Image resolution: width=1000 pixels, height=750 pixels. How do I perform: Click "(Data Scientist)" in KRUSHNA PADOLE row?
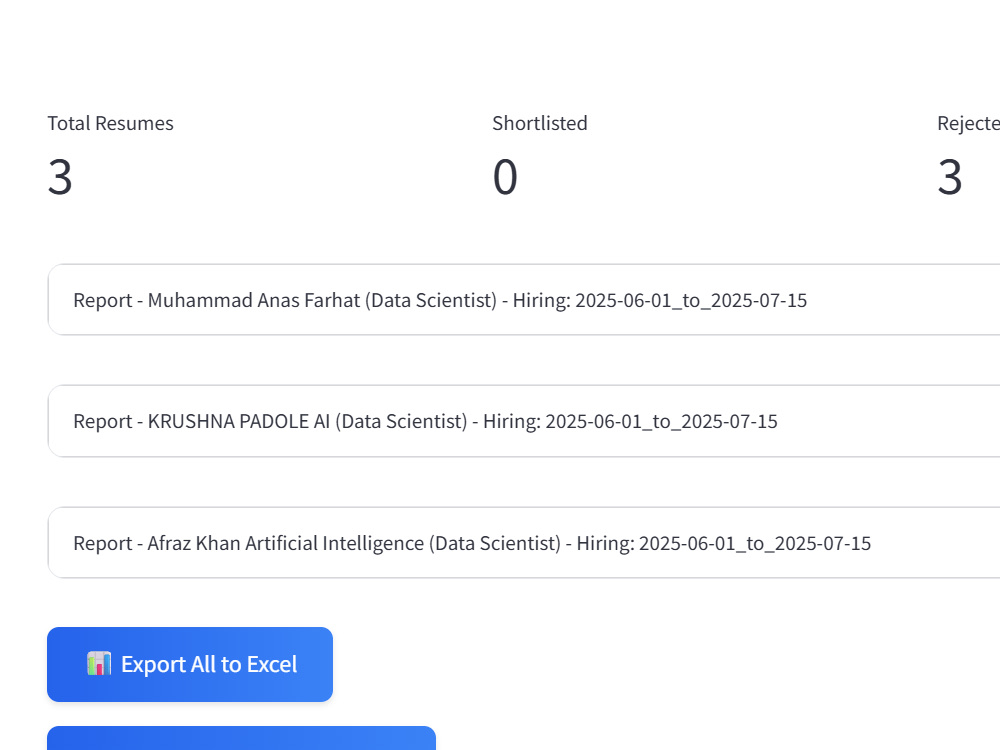click(x=401, y=421)
